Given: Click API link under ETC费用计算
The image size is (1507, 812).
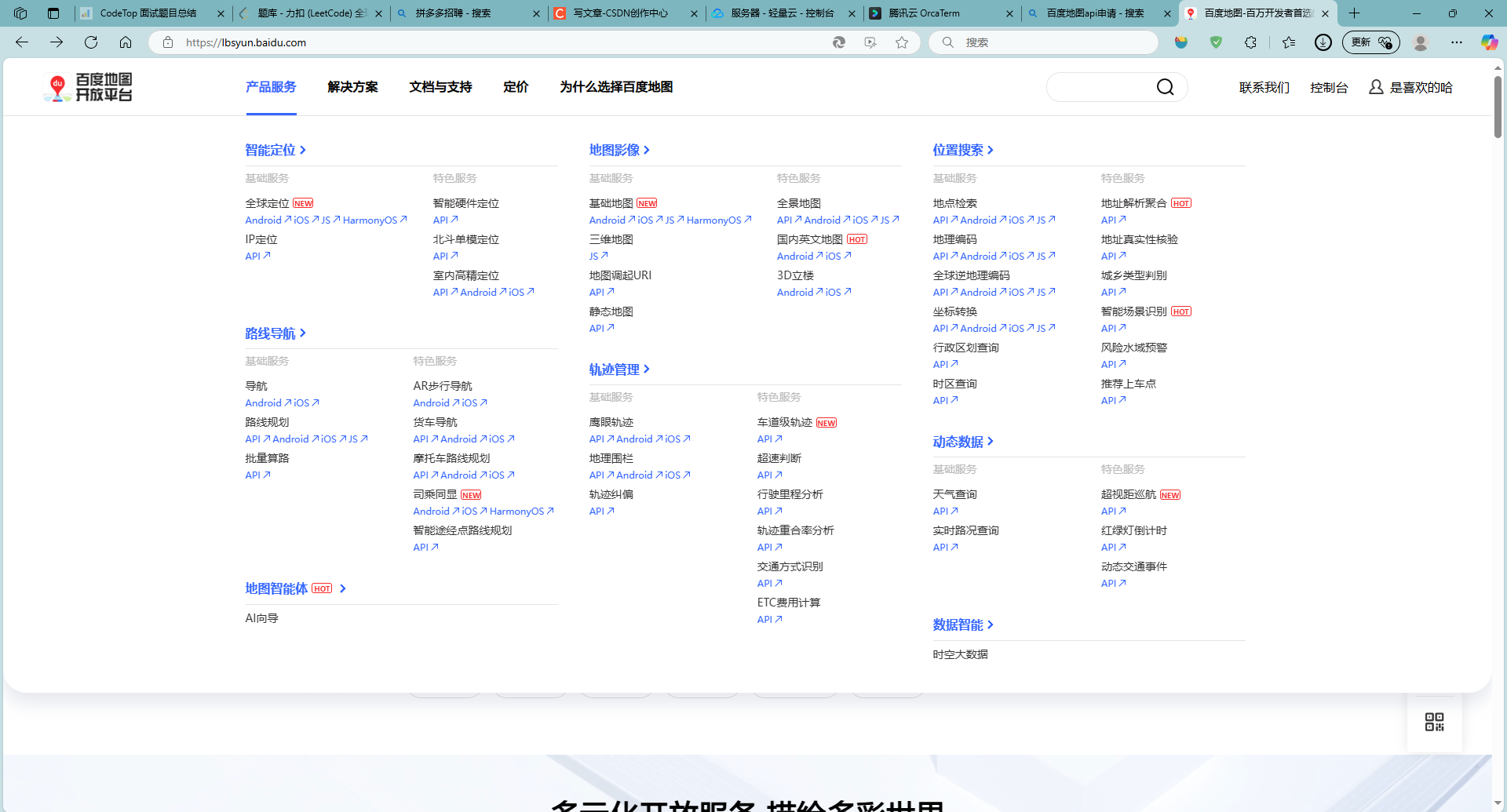Looking at the screenshot, I should (769, 620).
